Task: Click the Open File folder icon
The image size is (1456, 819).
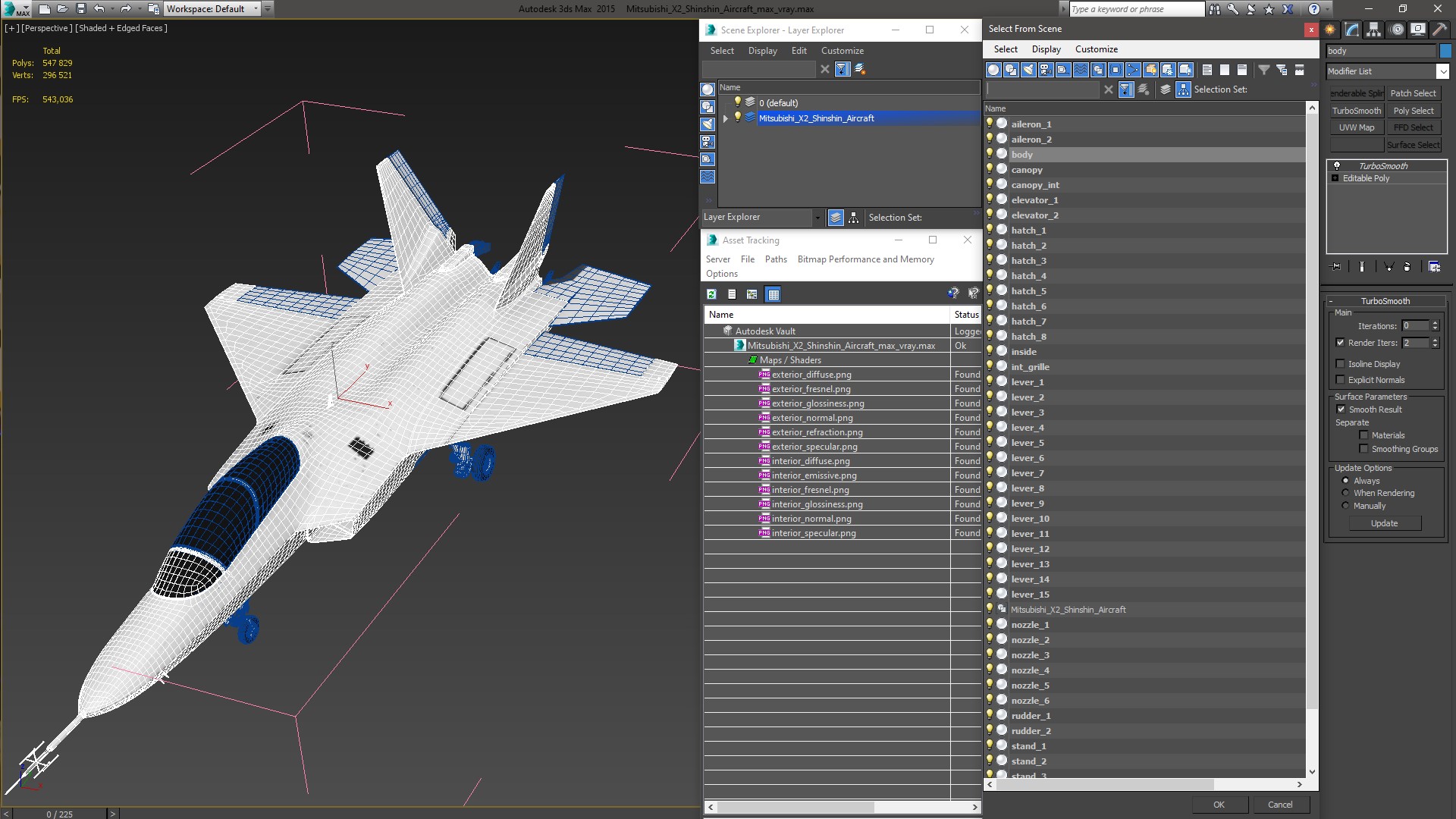Action: 63,9
